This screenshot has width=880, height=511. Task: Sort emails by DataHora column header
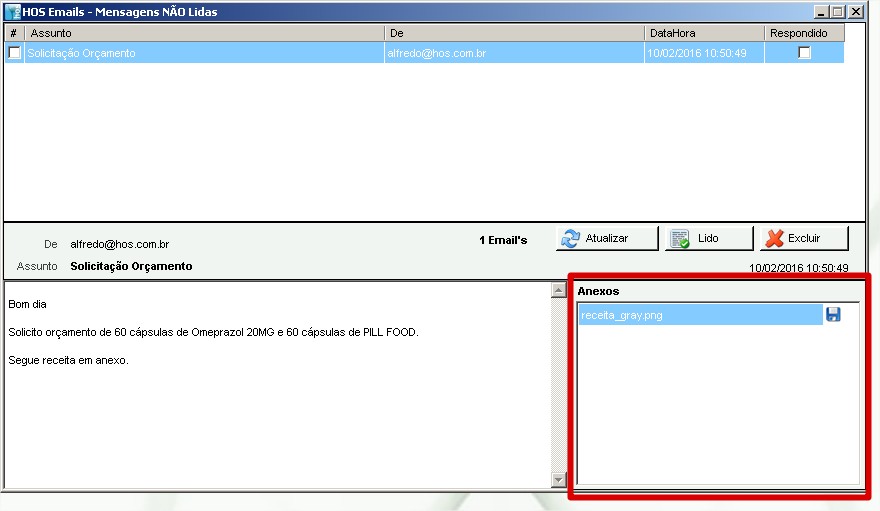tap(704, 33)
